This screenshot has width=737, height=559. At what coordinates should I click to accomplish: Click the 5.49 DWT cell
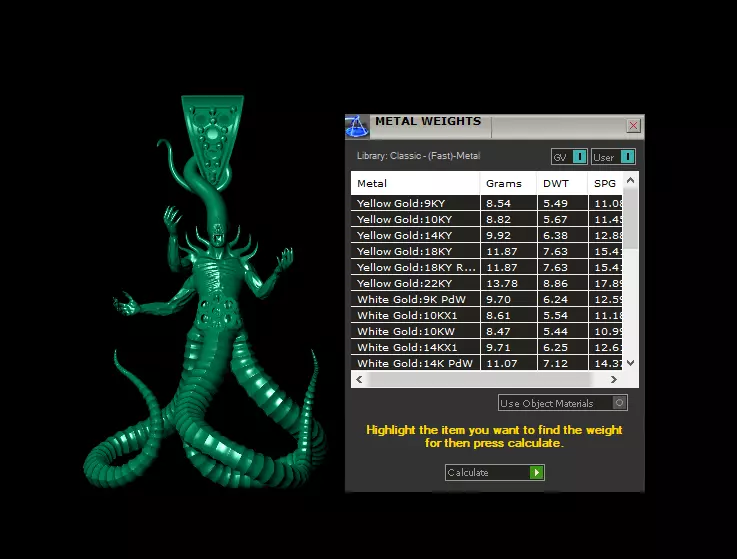(563, 203)
